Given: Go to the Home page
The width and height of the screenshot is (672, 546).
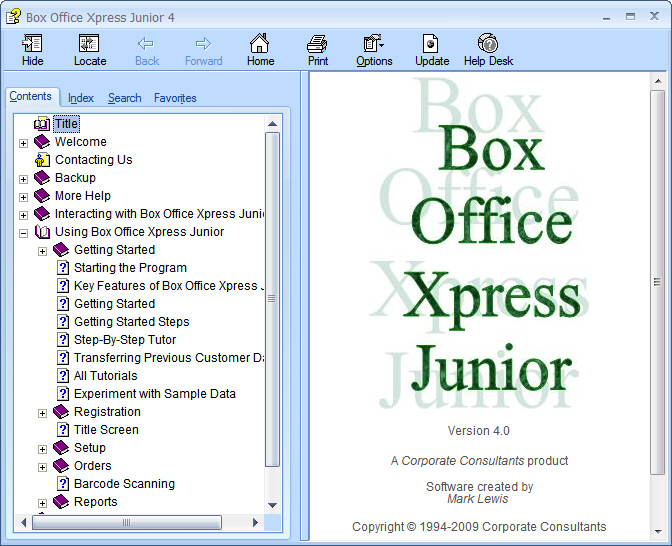Looking at the screenshot, I should (260, 44).
